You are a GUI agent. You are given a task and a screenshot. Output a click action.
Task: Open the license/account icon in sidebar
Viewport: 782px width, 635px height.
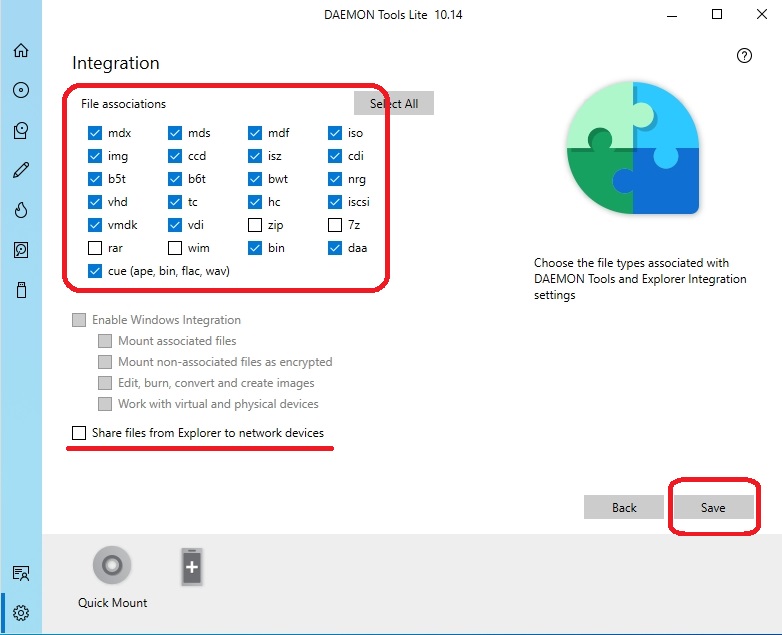[21, 573]
